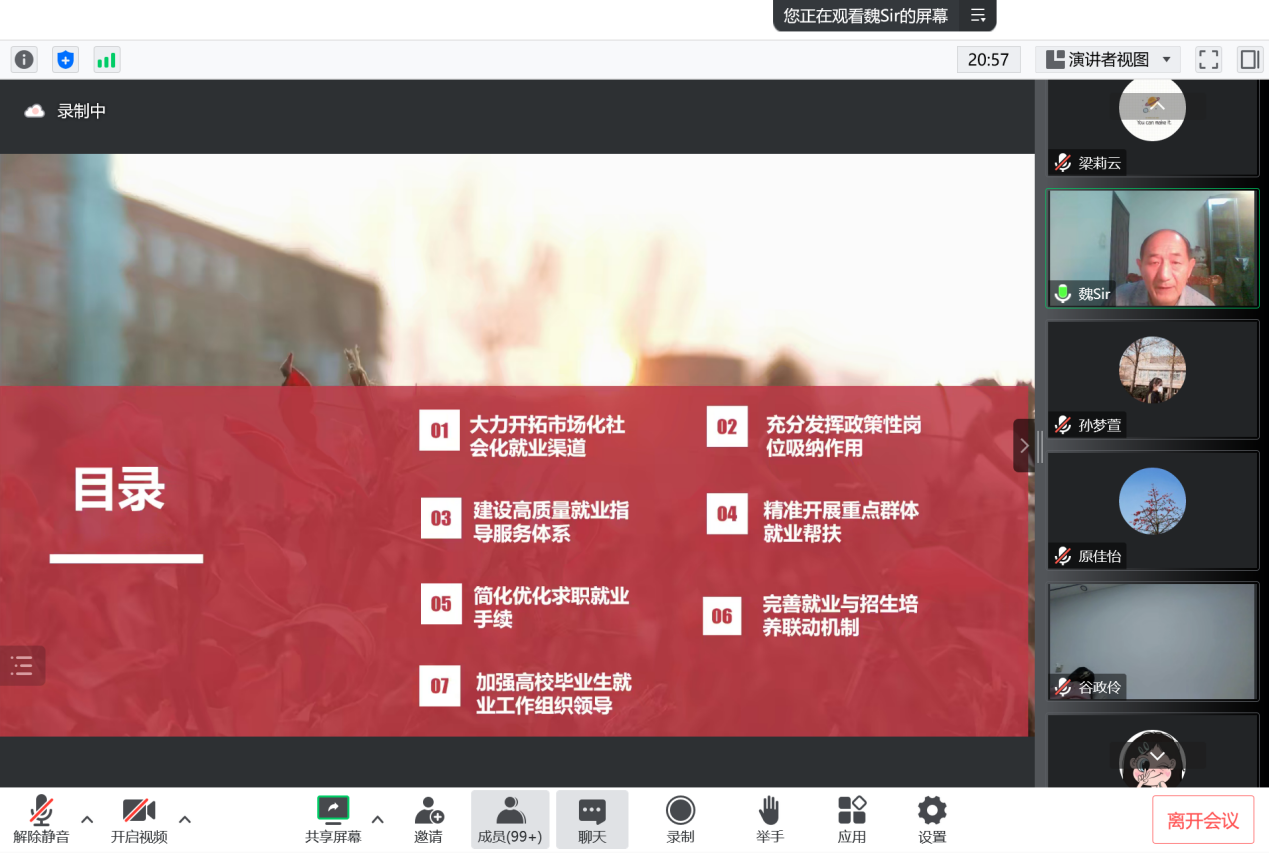Collapse participant video strip arrow
The height and width of the screenshot is (853, 1269).
(x=1024, y=446)
